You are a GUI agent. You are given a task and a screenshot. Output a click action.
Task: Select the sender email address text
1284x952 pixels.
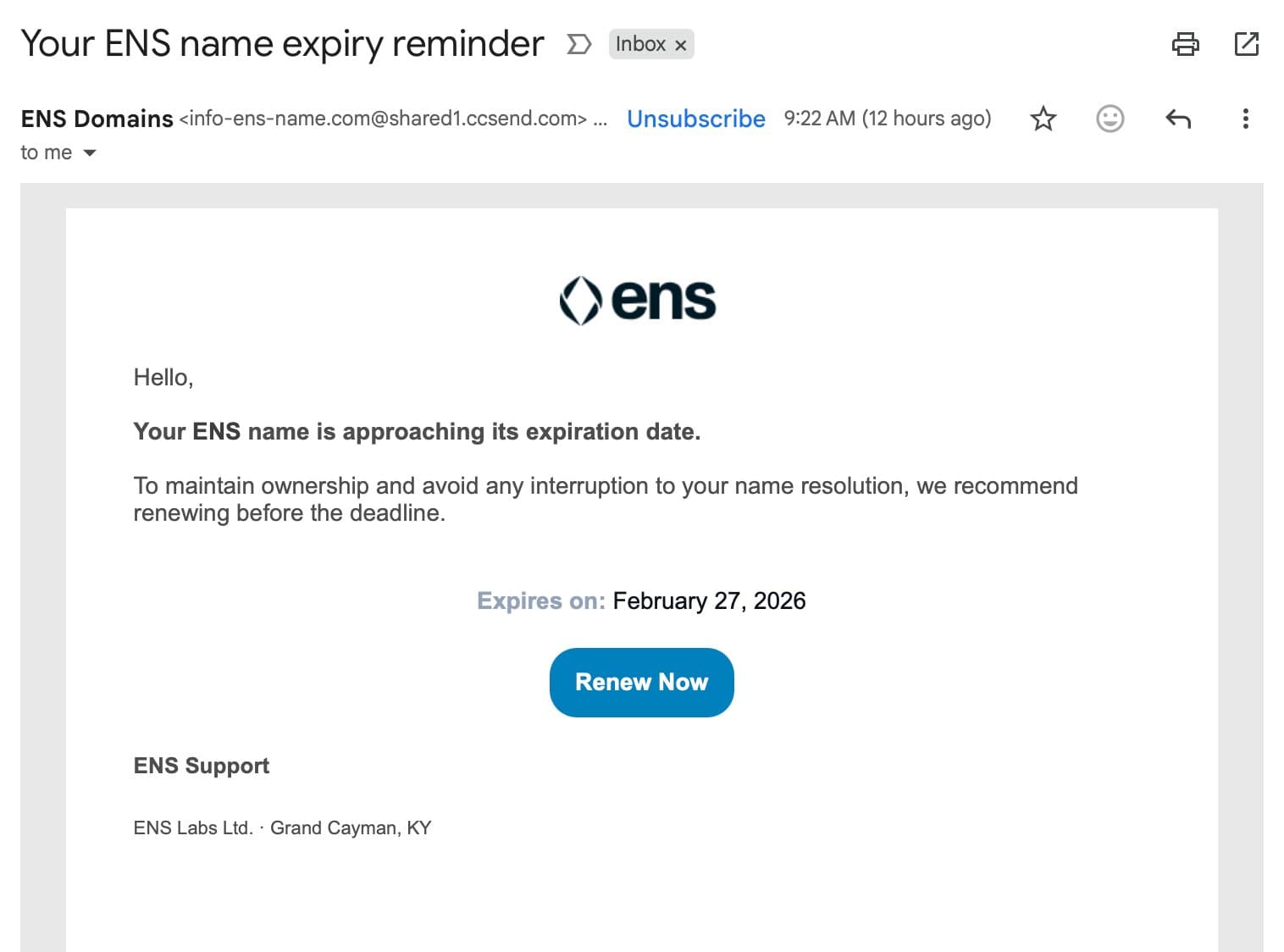pyautogui.click(x=383, y=119)
